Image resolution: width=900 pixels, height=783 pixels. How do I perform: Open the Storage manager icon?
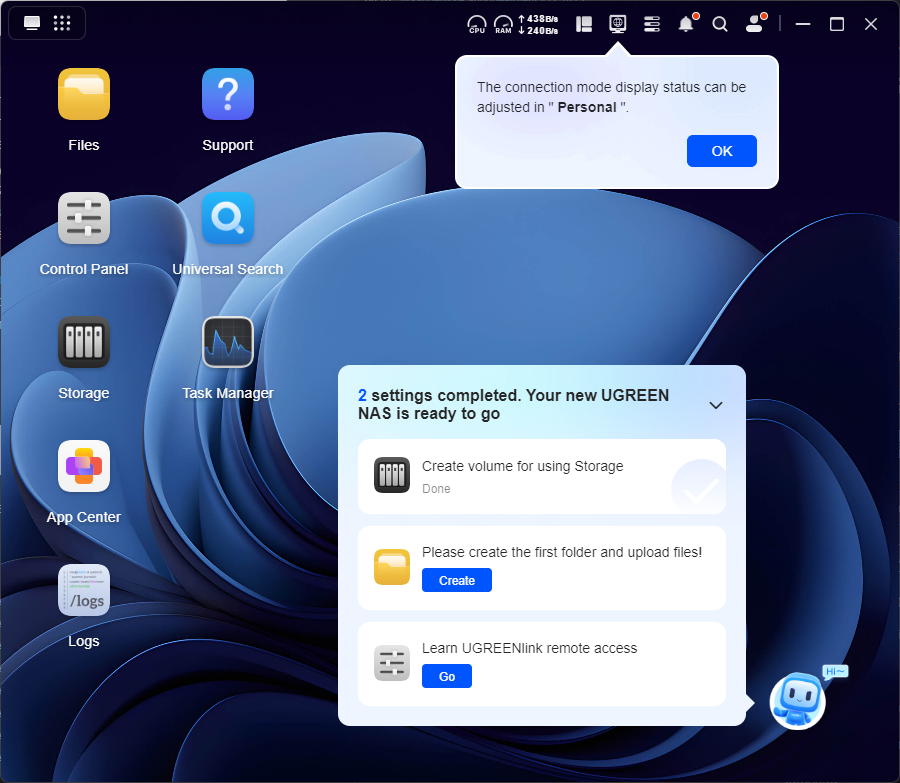tap(84, 343)
